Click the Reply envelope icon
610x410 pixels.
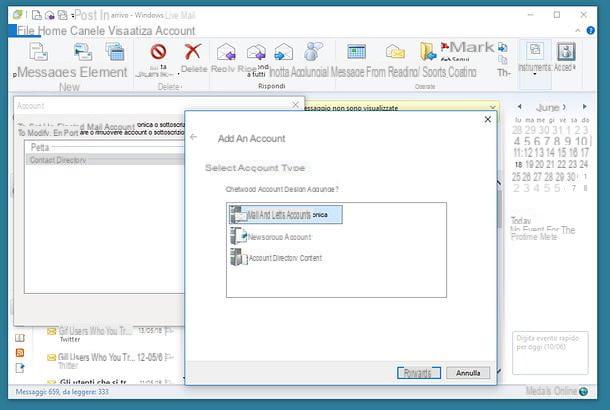[x=226, y=52]
